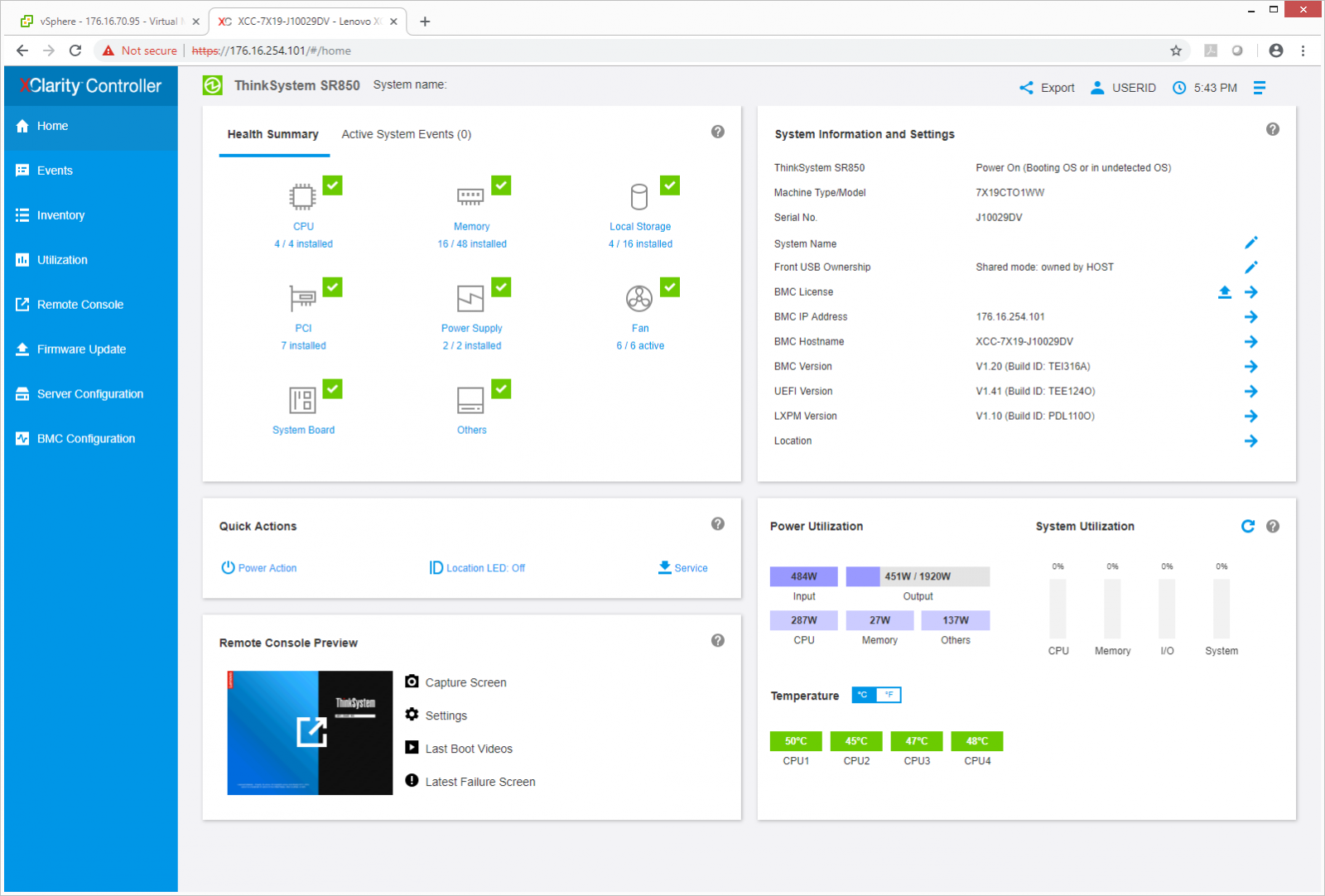Open the USERID account dropdown
Screen dimensions: 1325x896
(x=1123, y=88)
